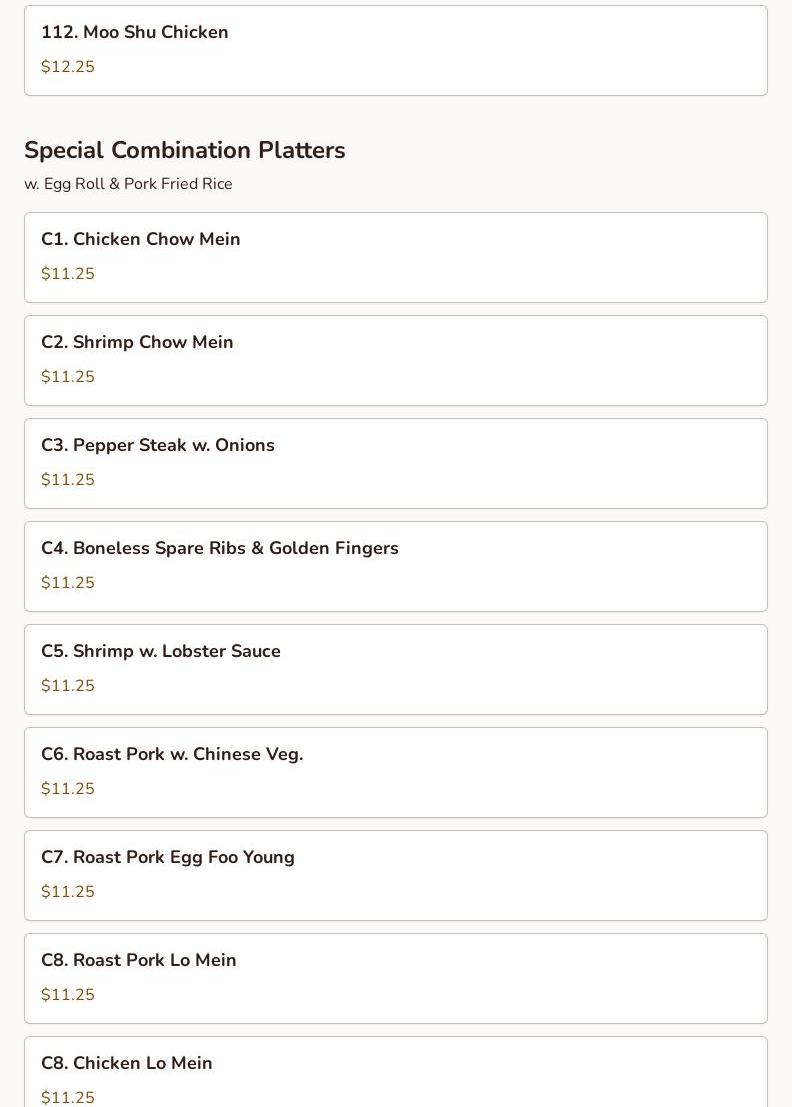792x1107 pixels.
Task: Click the $12.25 price under Moo Shu Chicken
Action: [68, 66]
